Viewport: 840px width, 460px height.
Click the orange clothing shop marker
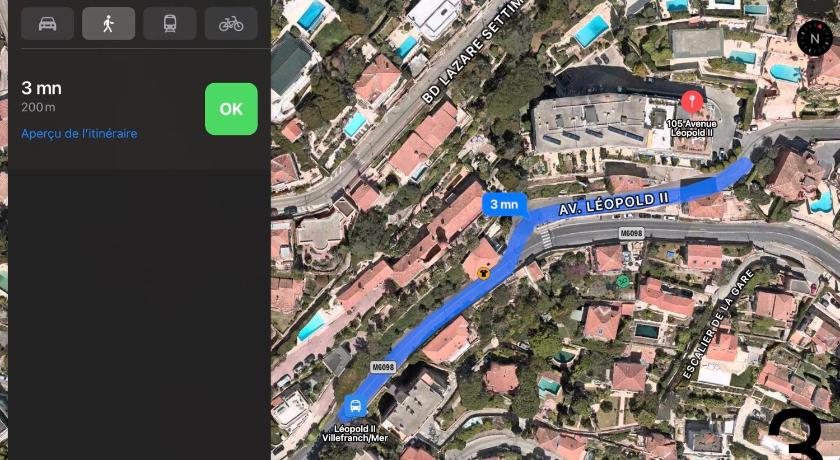click(483, 273)
